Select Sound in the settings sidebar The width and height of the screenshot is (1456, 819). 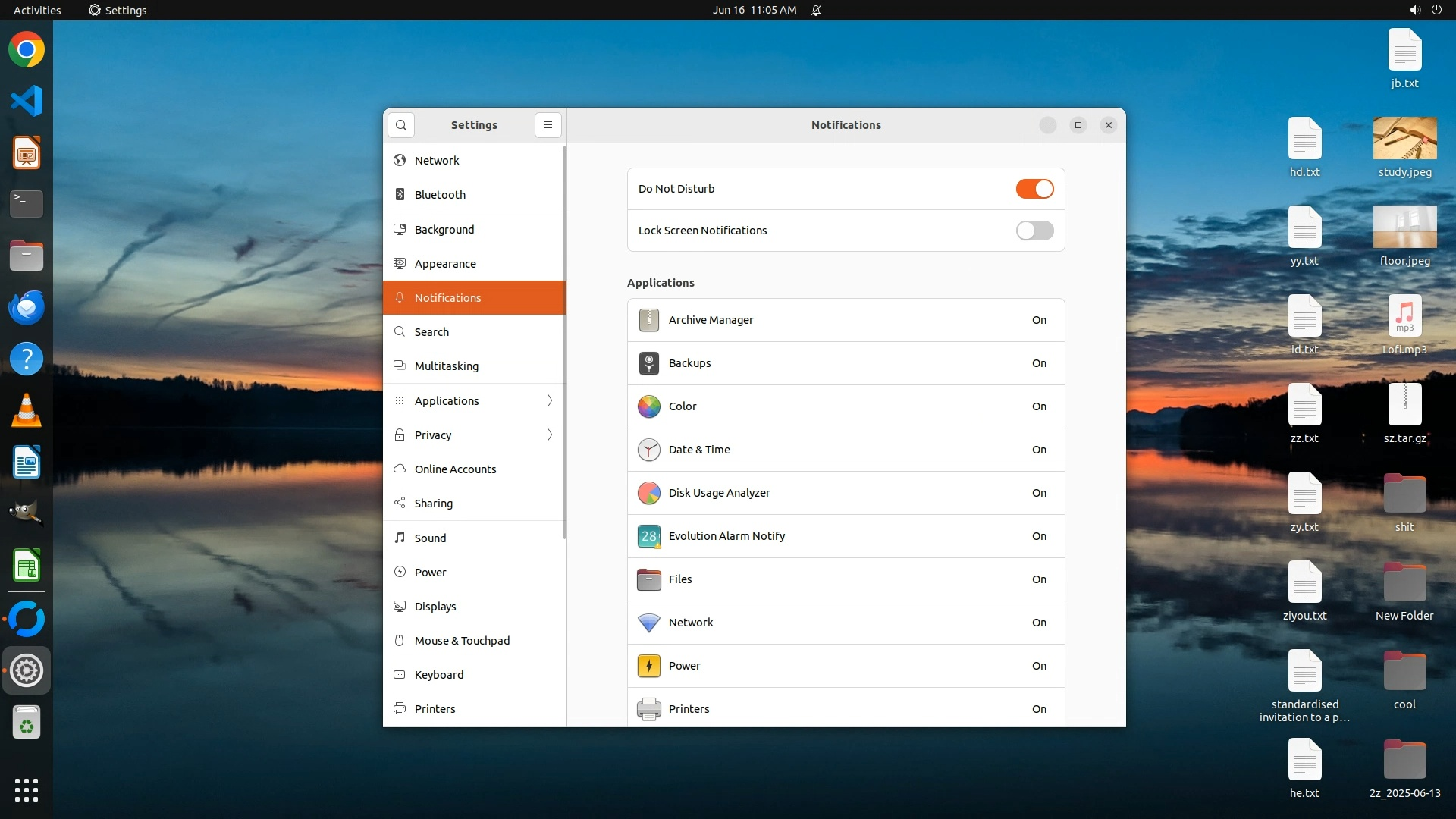(430, 538)
